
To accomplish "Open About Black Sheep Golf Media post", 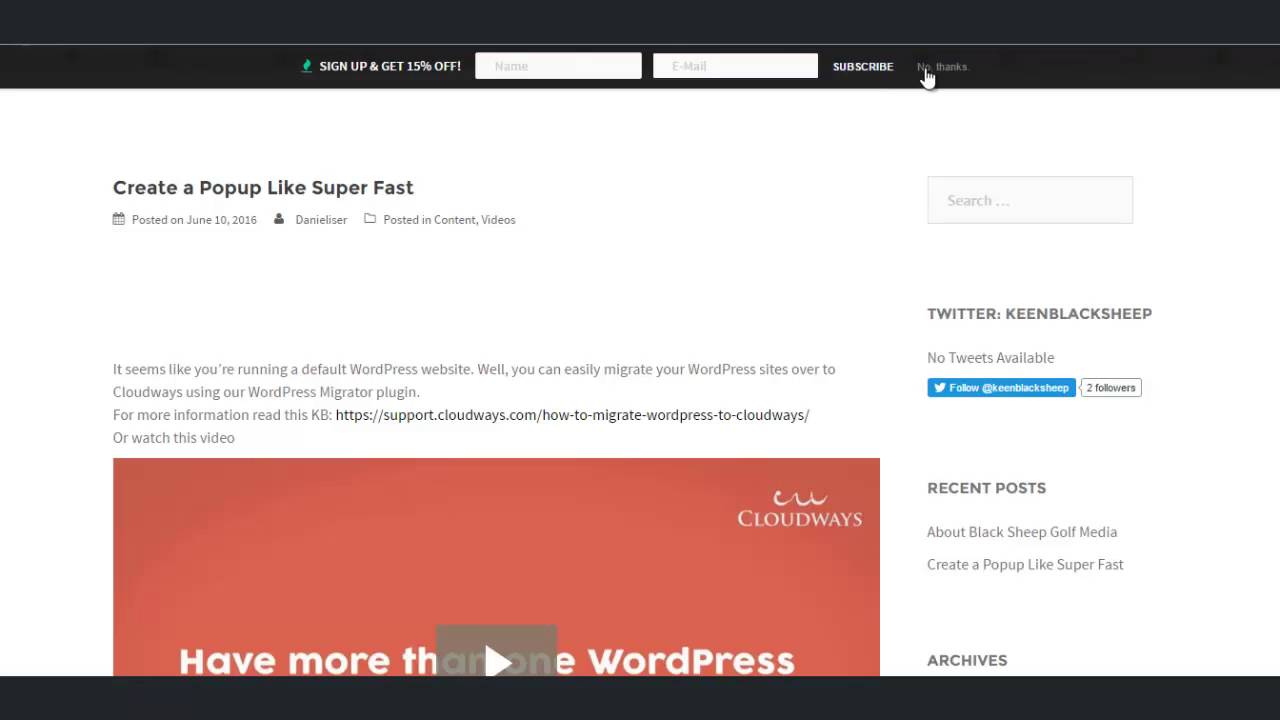I will coord(1022,532).
